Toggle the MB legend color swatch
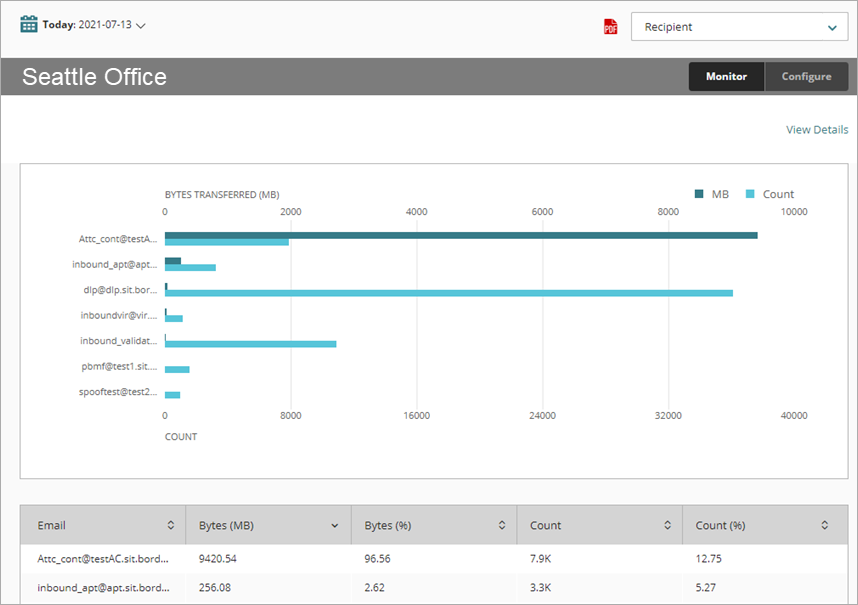 (x=699, y=194)
